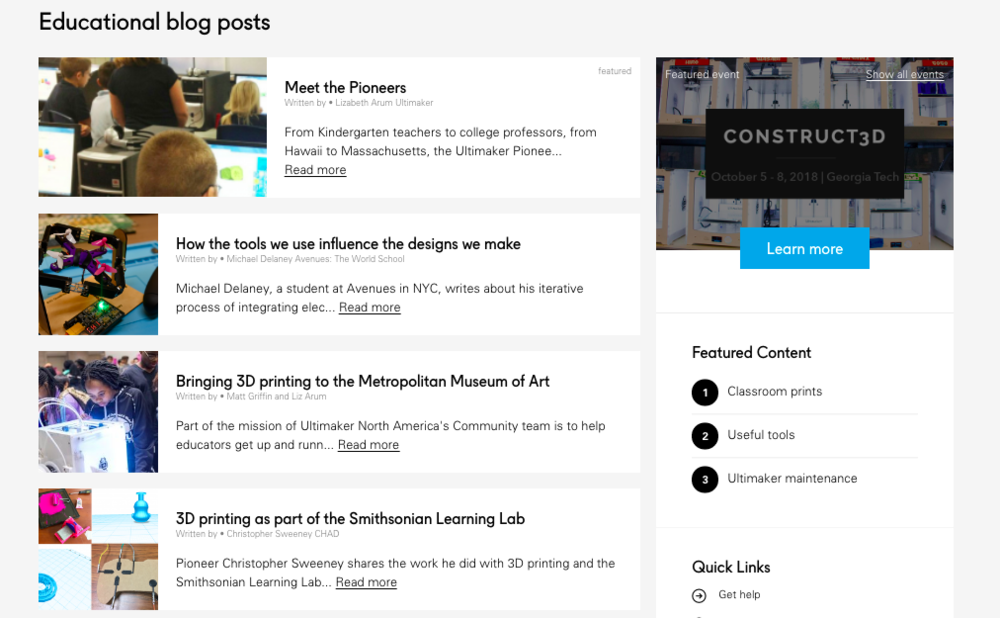Open Read more for Meet the Pioneers
The height and width of the screenshot is (618, 1000).
click(315, 170)
